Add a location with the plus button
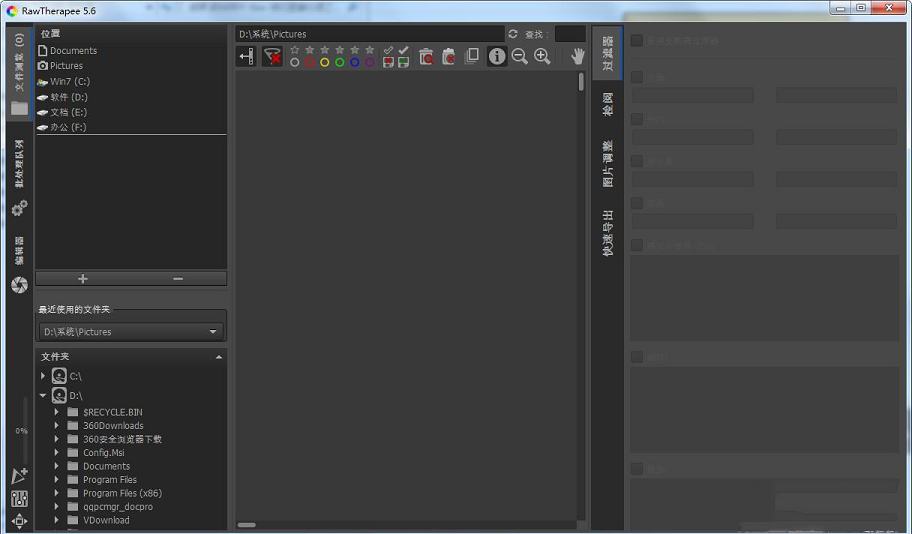Screen dimensions: 912x534 point(83,279)
